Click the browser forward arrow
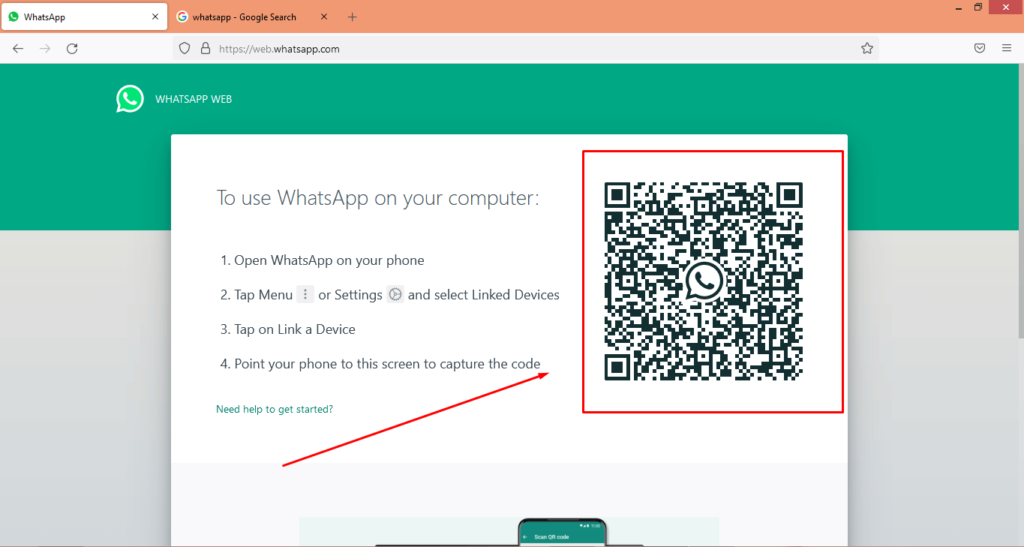This screenshot has width=1024, height=547. [45, 48]
